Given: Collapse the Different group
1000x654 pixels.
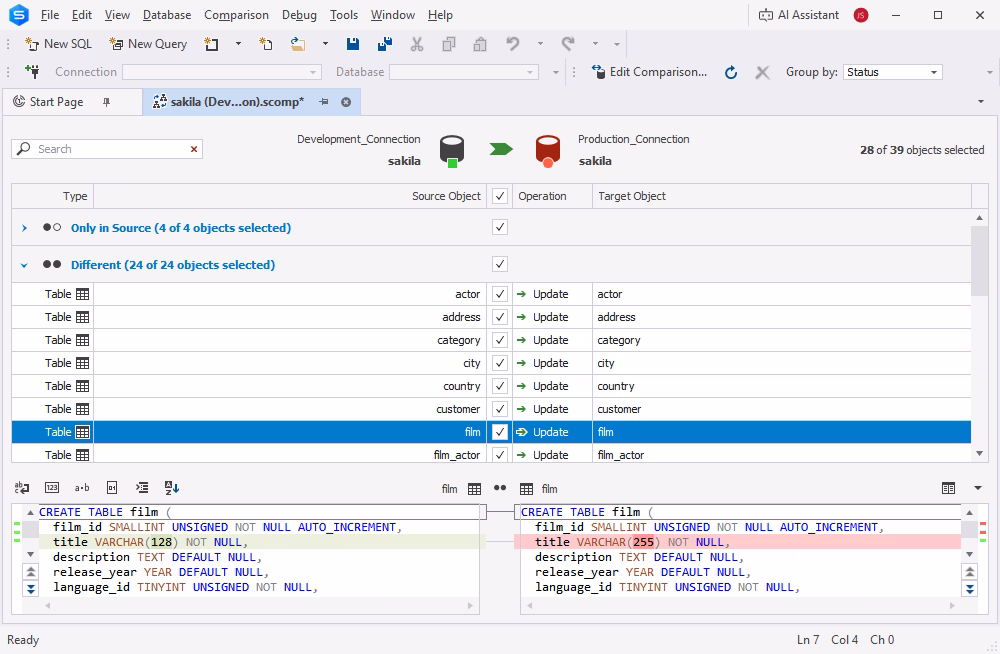Looking at the screenshot, I should click(x=24, y=265).
